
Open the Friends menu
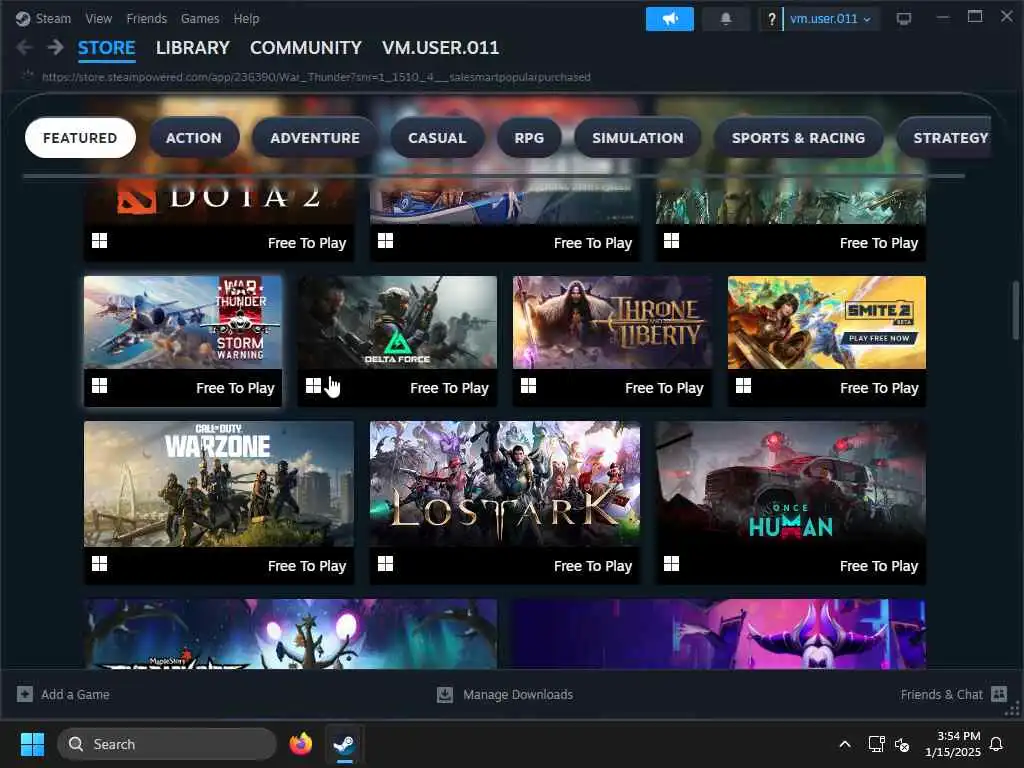(x=146, y=19)
